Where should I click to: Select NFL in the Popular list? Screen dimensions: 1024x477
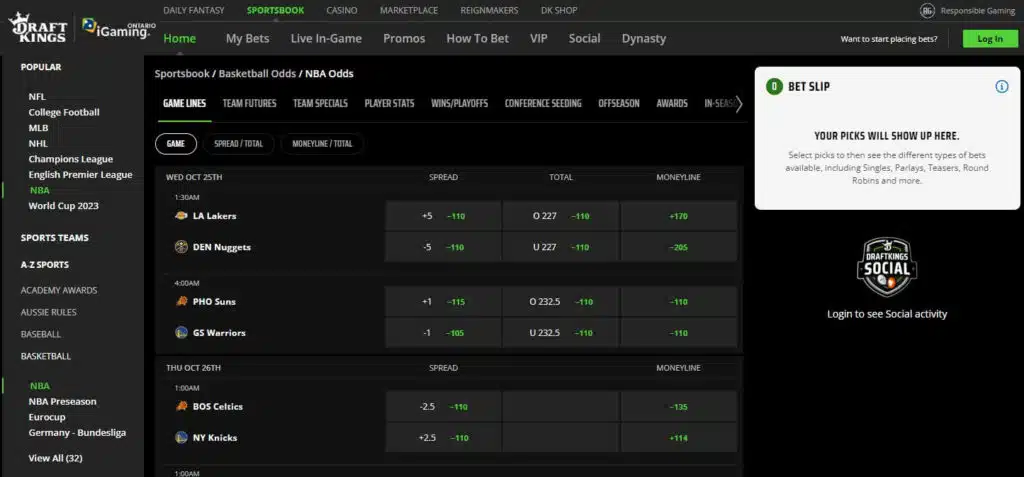(37, 97)
